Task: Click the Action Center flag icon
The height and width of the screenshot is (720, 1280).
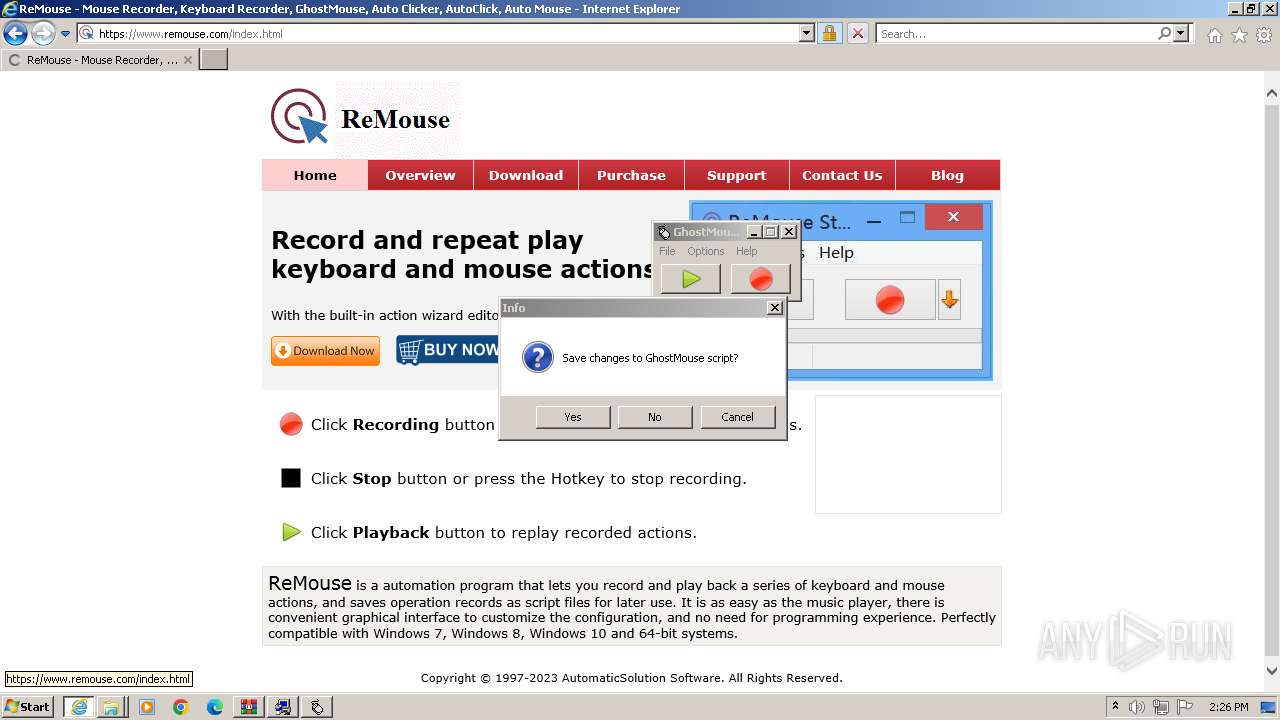Action: [x=1185, y=707]
